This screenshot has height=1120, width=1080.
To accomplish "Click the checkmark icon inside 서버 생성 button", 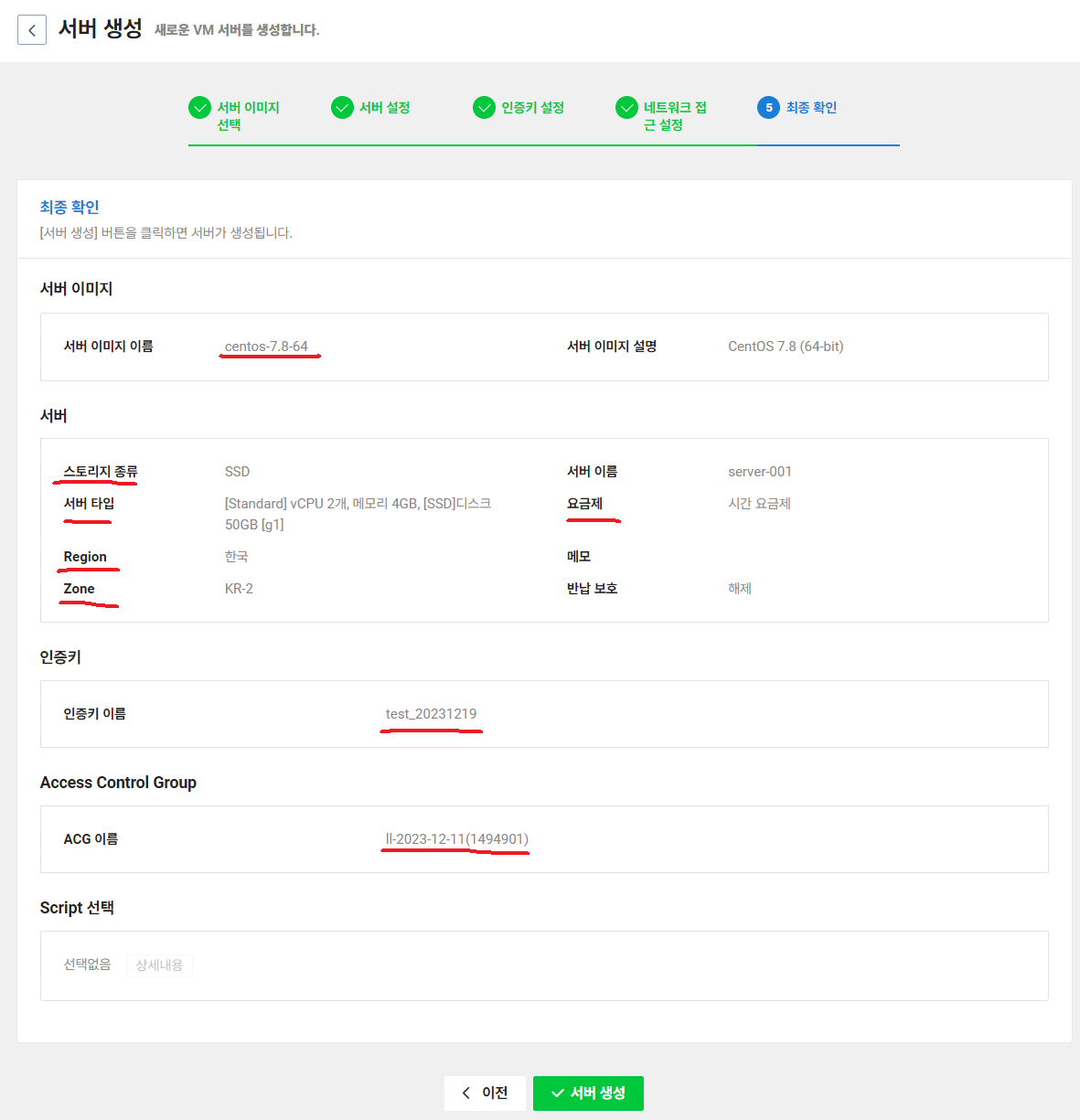I will point(558,1093).
